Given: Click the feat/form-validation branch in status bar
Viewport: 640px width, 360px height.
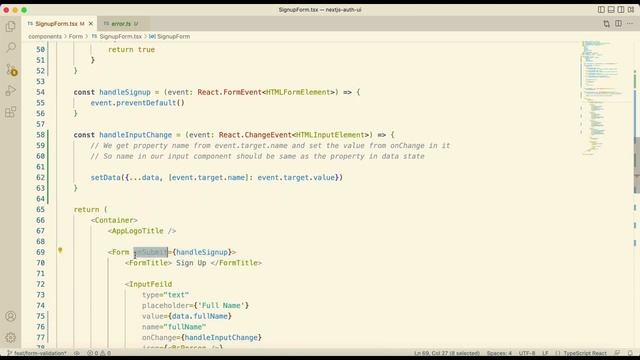Looking at the screenshot, I should pos(36,353).
